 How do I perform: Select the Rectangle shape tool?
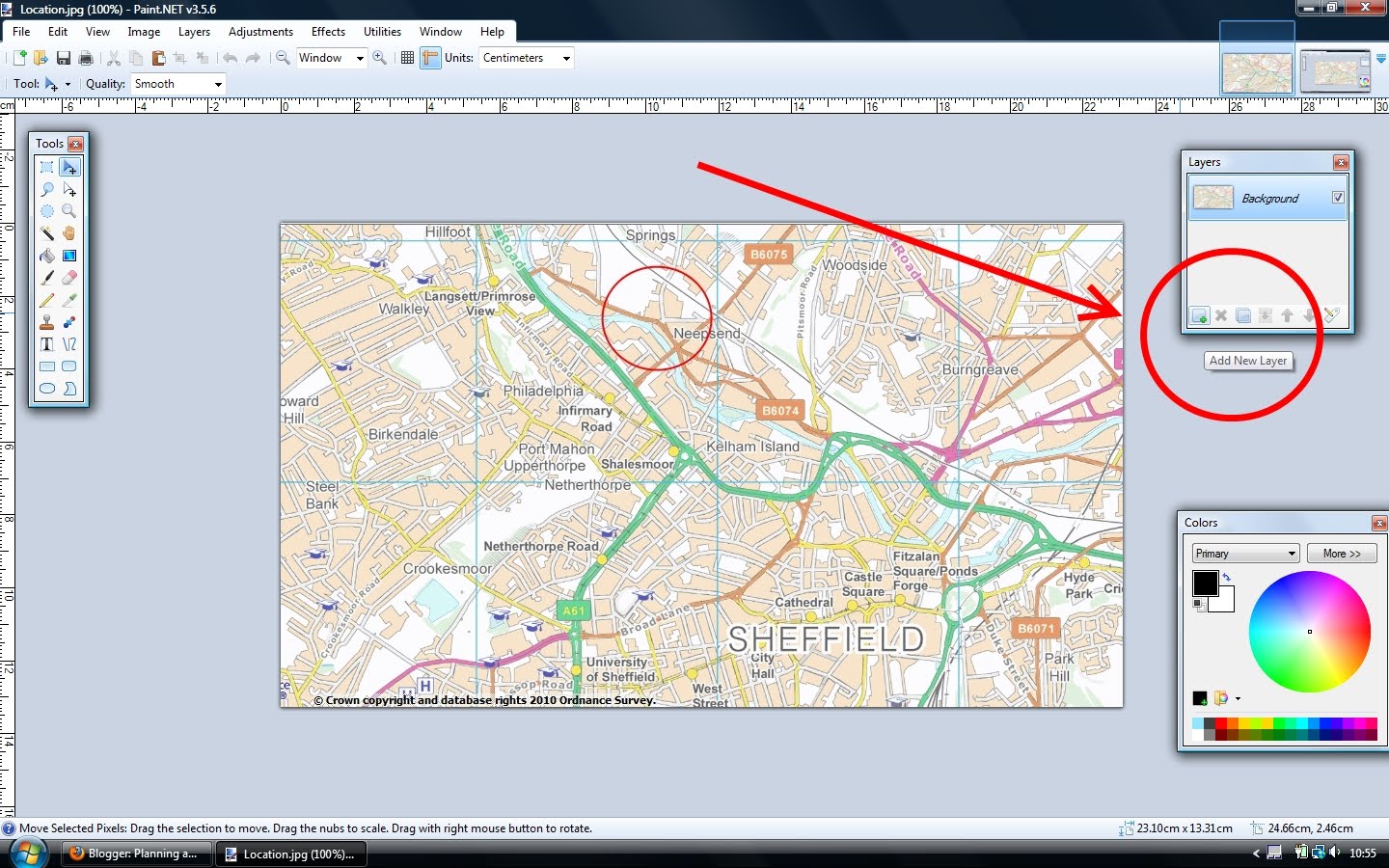[x=46, y=366]
